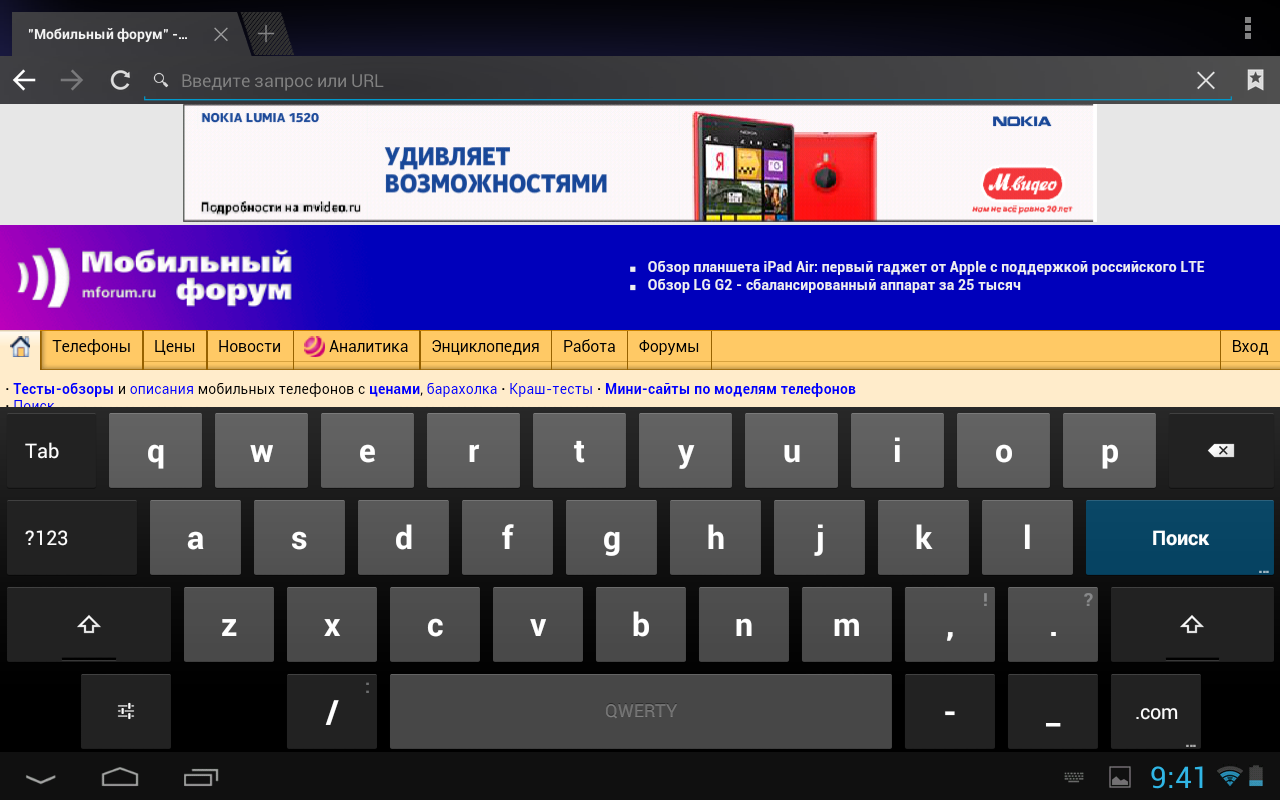Image resolution: width=1280 pixels, height=800 pixels.
Task: Tap the Wi-Fi signal status icon
Action: pyautogui.click(x=1229, y=776)
